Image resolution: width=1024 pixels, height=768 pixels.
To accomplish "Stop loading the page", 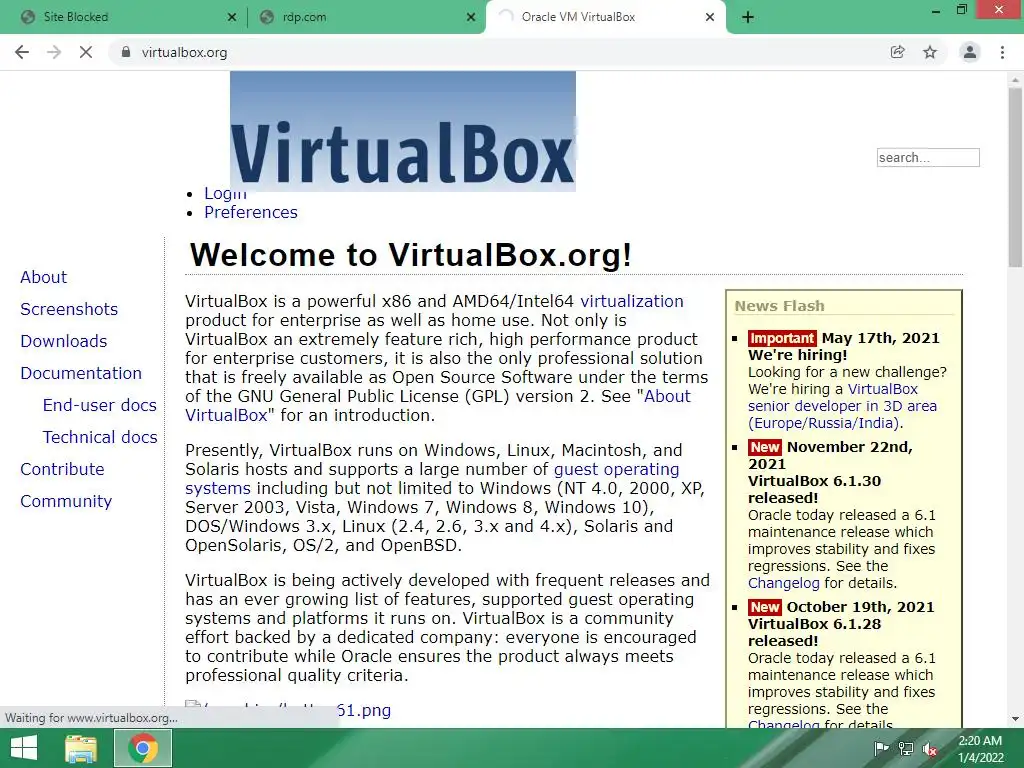I will click(x=86, y=52).
